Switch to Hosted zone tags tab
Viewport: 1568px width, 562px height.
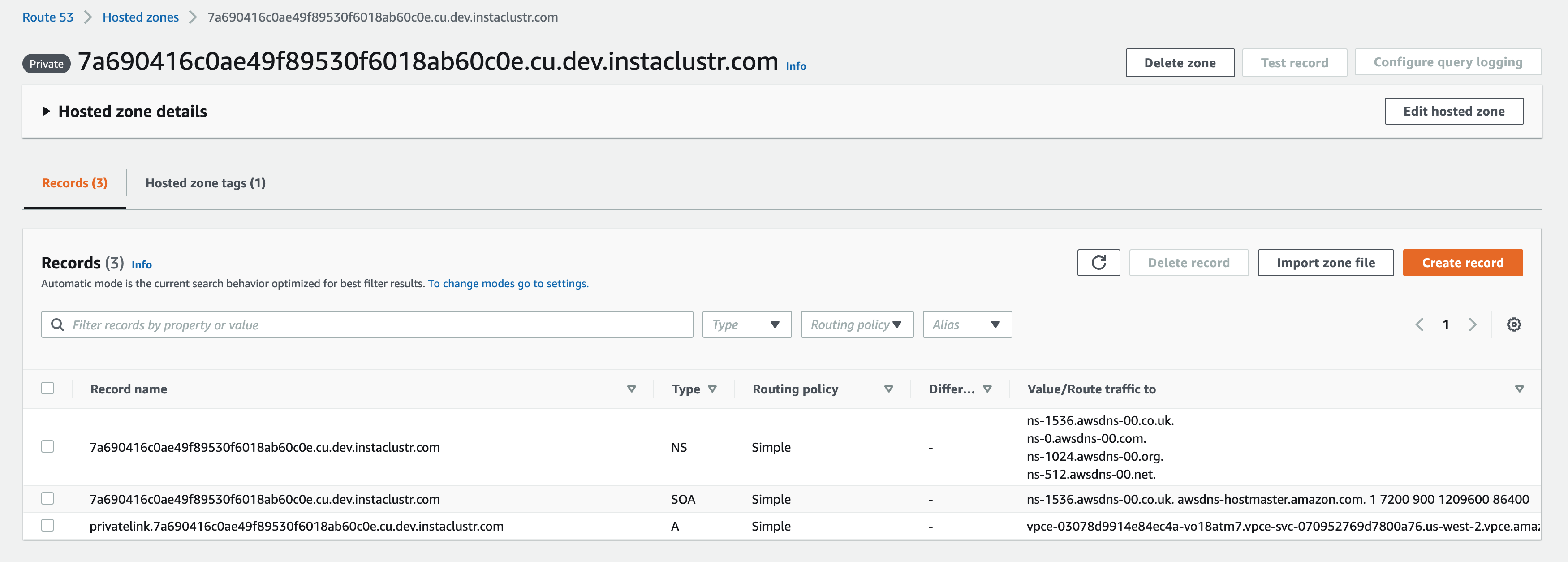coord(205,183)
